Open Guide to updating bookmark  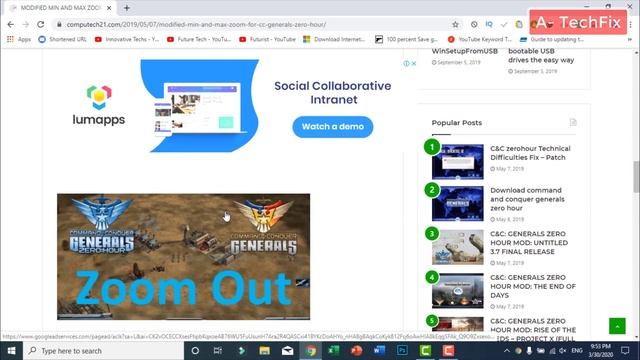point(552,39)
